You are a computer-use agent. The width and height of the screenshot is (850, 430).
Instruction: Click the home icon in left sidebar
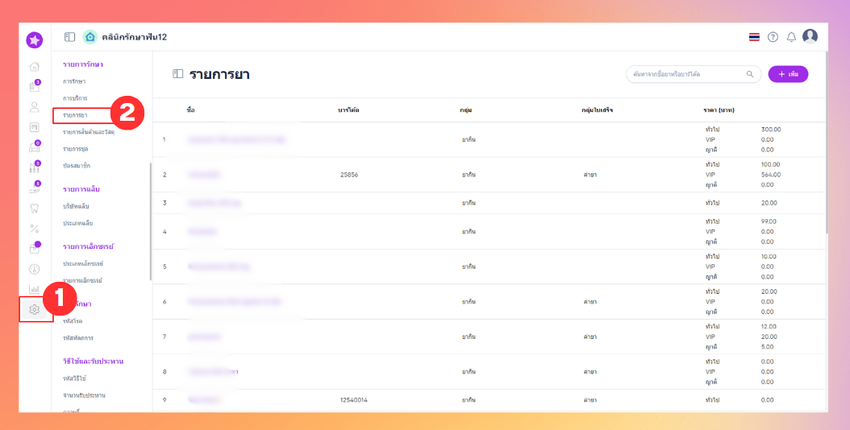[34, 67]
